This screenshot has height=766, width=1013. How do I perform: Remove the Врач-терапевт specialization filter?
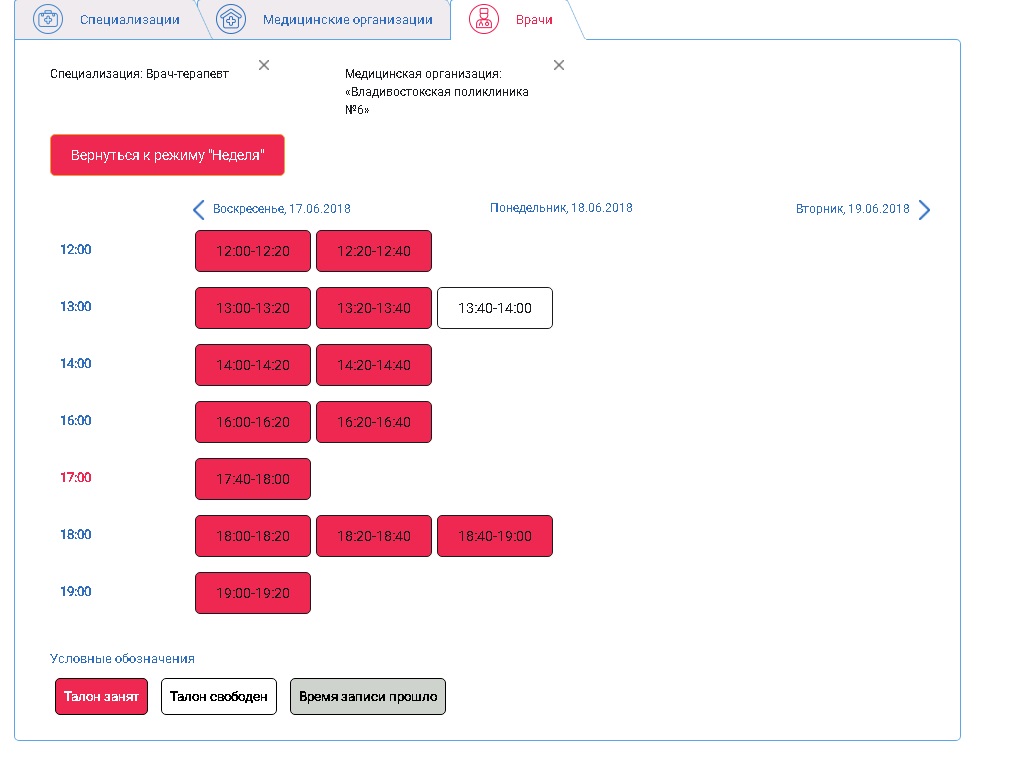pos(264,65)
